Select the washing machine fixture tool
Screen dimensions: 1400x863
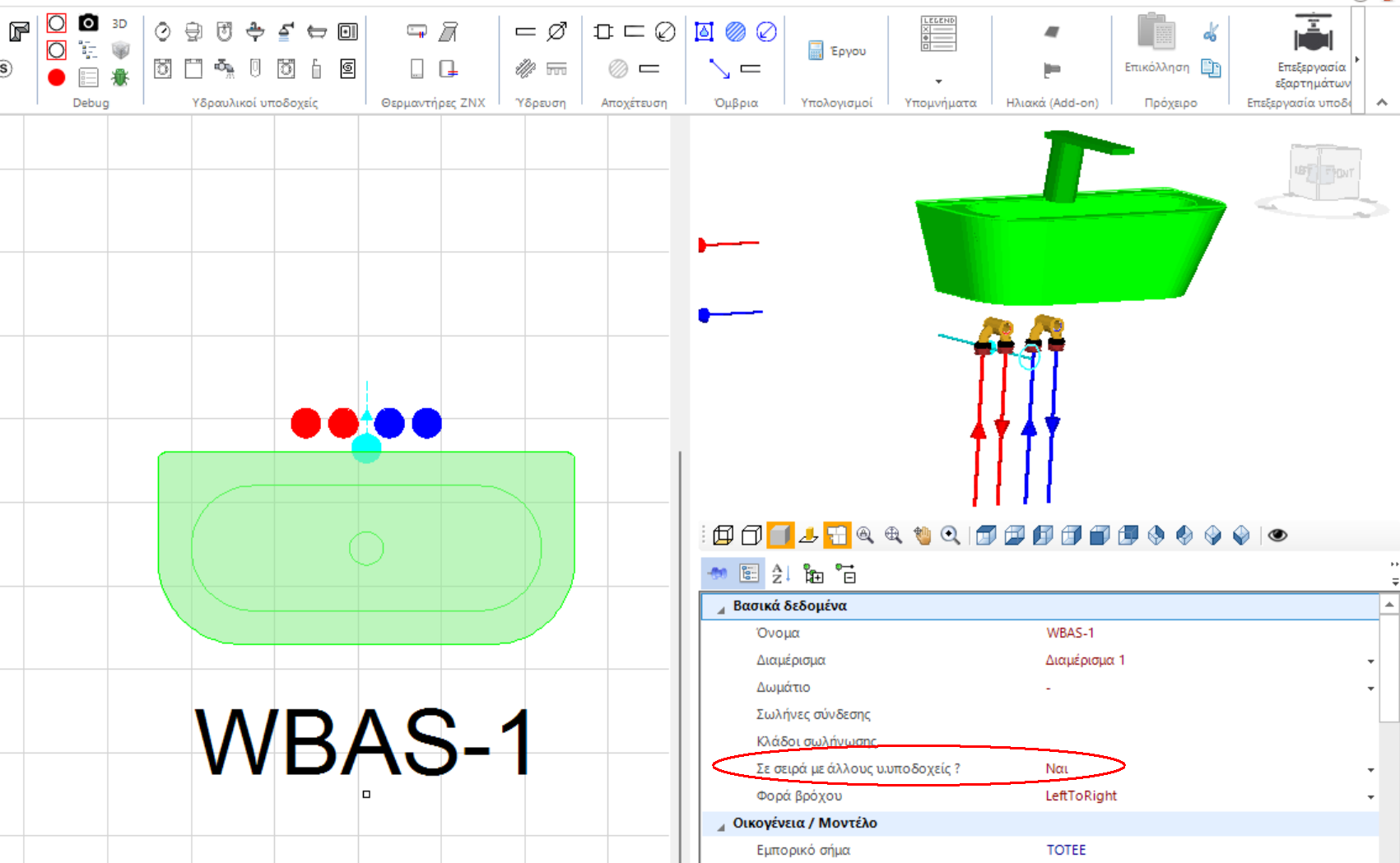tap(164, 70)
